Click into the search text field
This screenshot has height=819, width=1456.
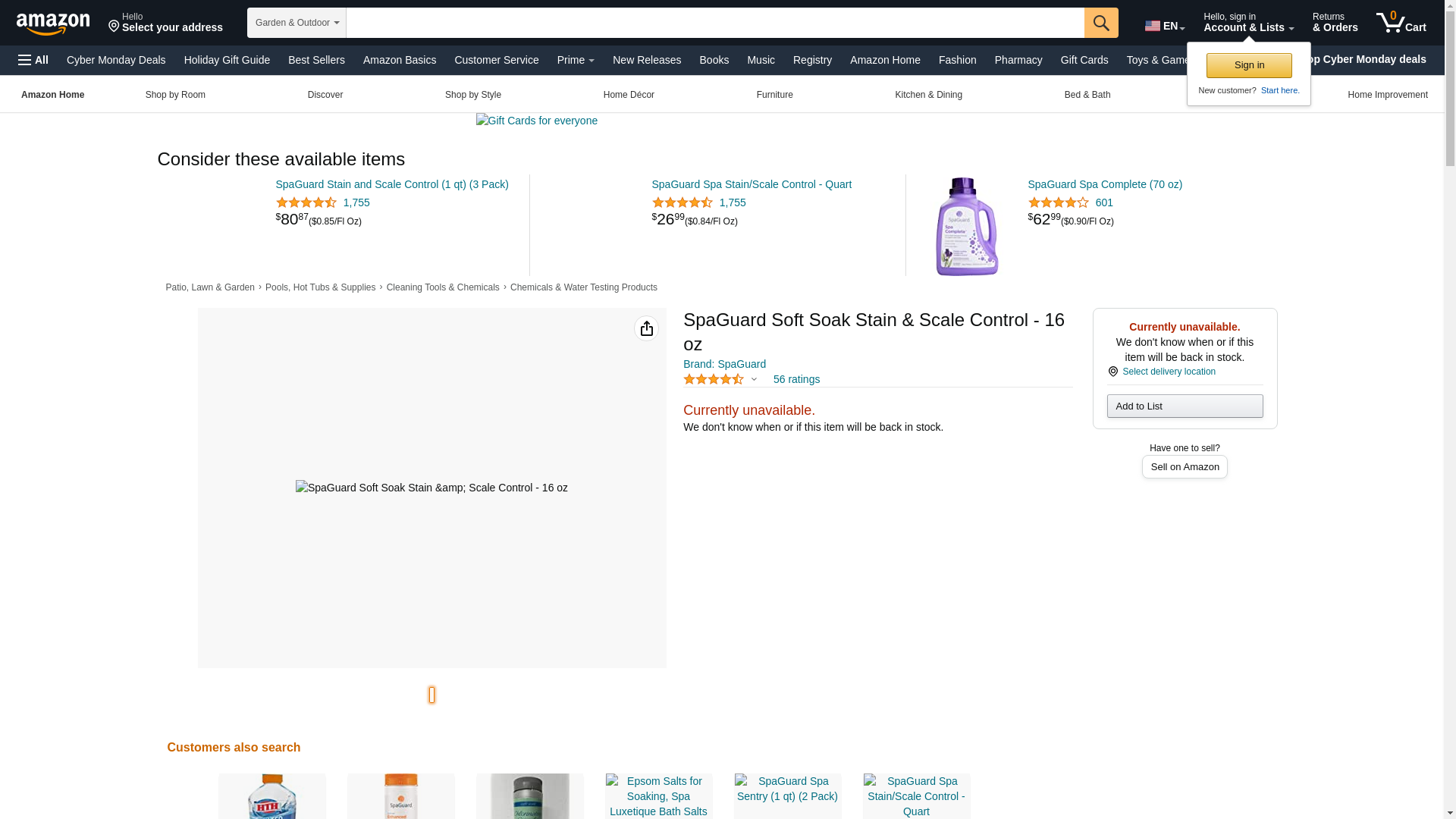(714, 23)
